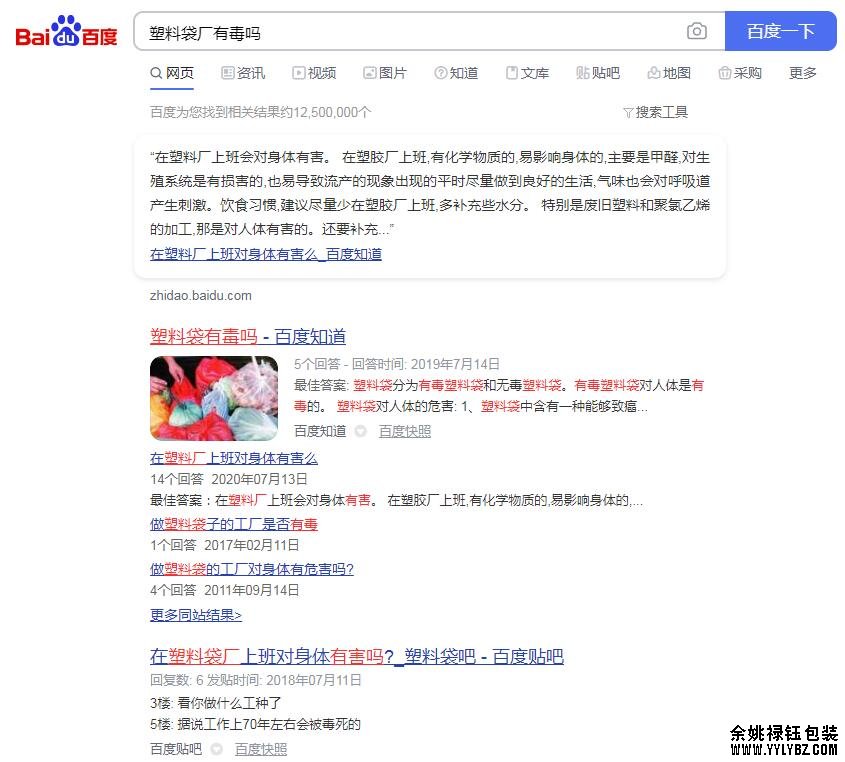Click the search query input field
This screenshot has width=845, height=762.
tap(410, 32)
